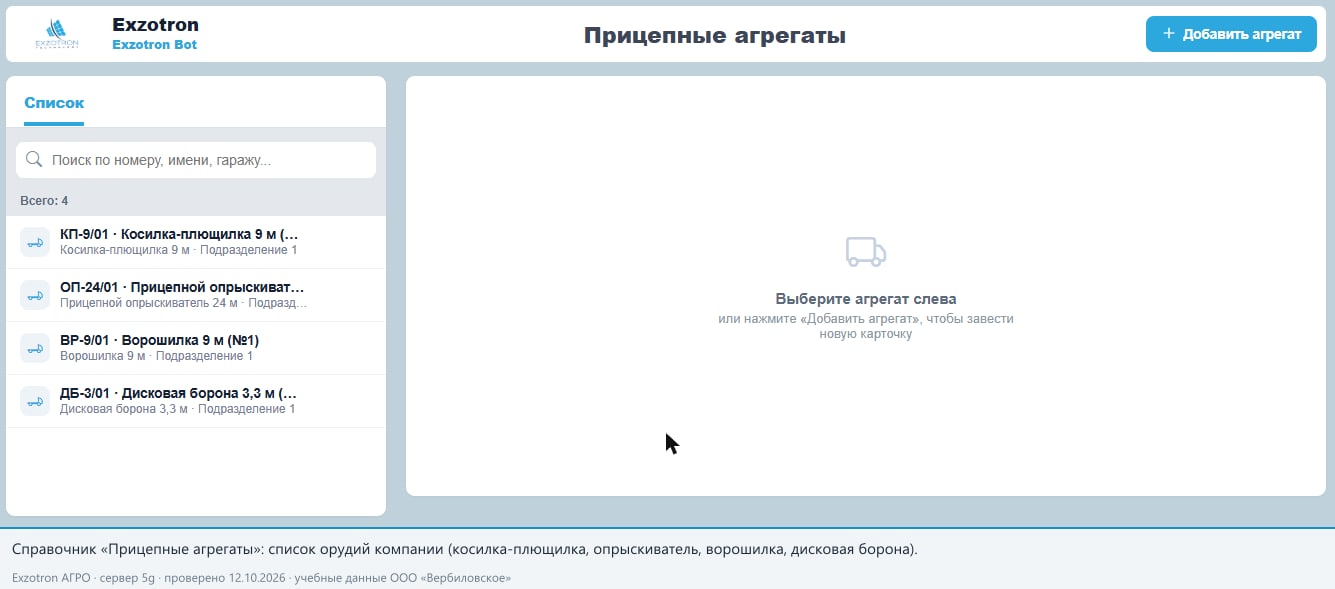The width and height of the screenshot is (1335, 589).
Task: Click the Справочник «Прицепные агрегаты» description line
Action: [464, 550]
